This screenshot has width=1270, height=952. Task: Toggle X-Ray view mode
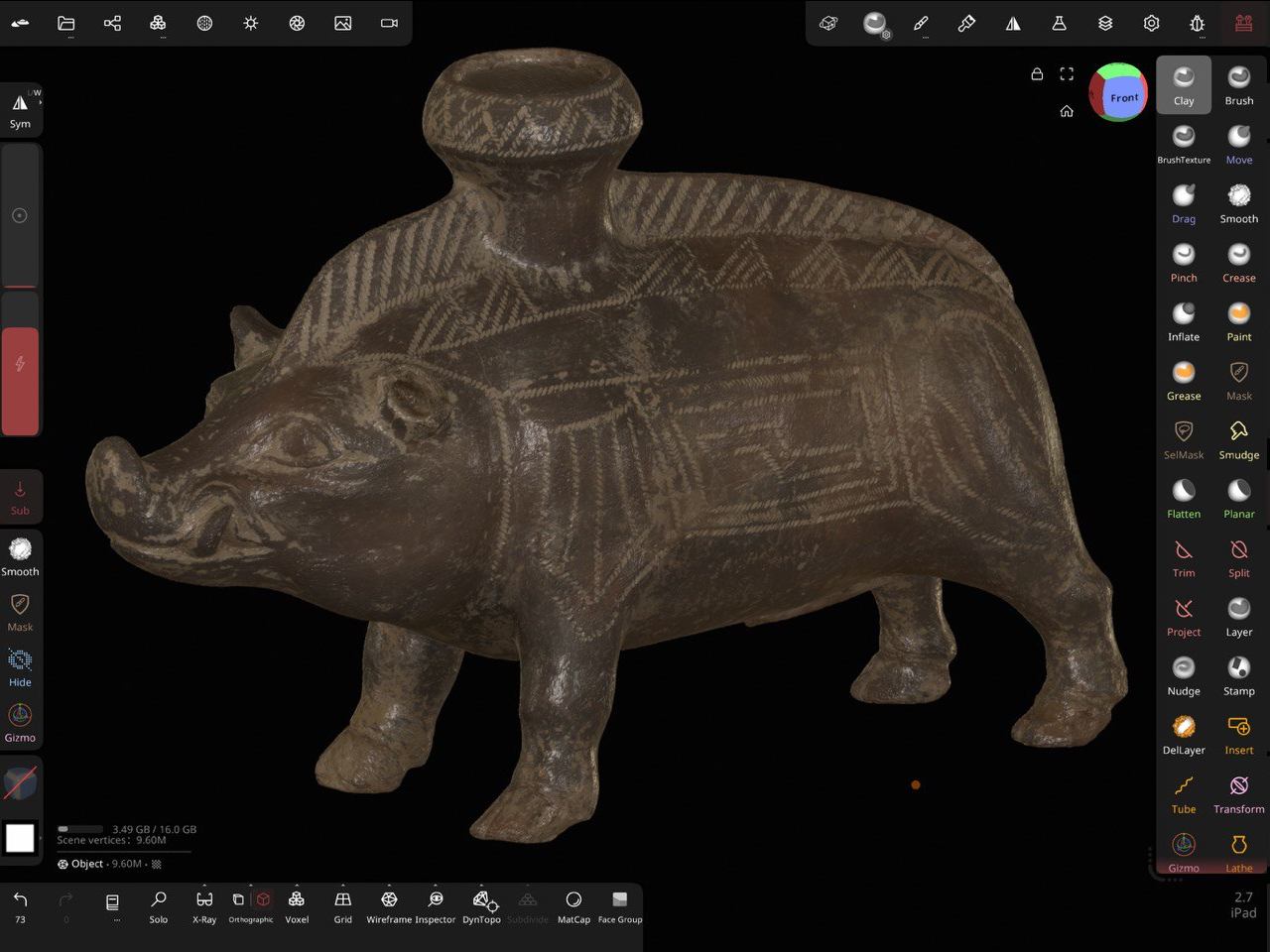coord(204,905)
